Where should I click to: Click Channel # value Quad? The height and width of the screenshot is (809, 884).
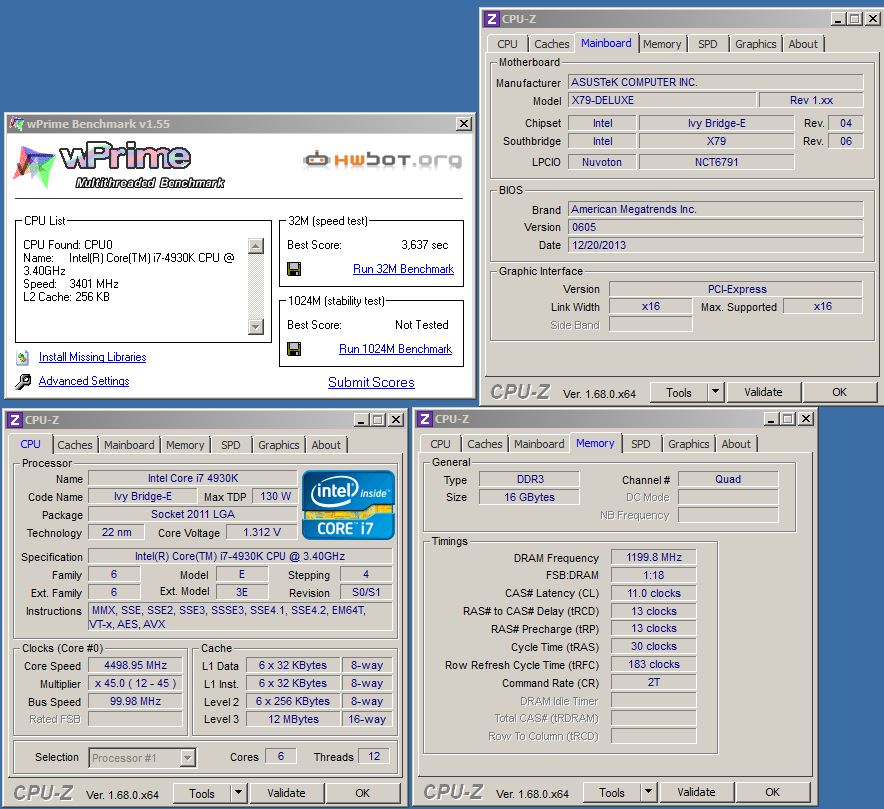tap(728, 479)
